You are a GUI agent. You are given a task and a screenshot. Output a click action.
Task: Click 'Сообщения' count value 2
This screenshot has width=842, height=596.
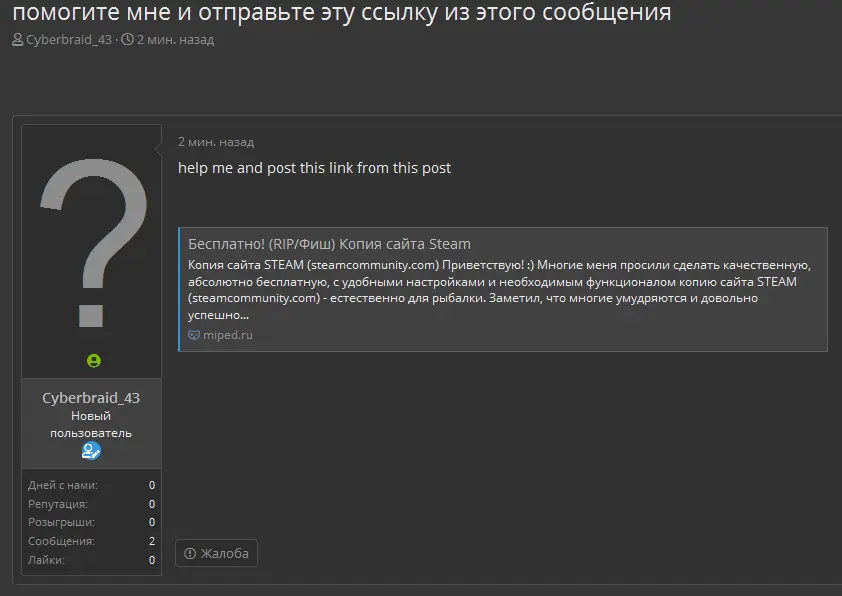[152, 541]
